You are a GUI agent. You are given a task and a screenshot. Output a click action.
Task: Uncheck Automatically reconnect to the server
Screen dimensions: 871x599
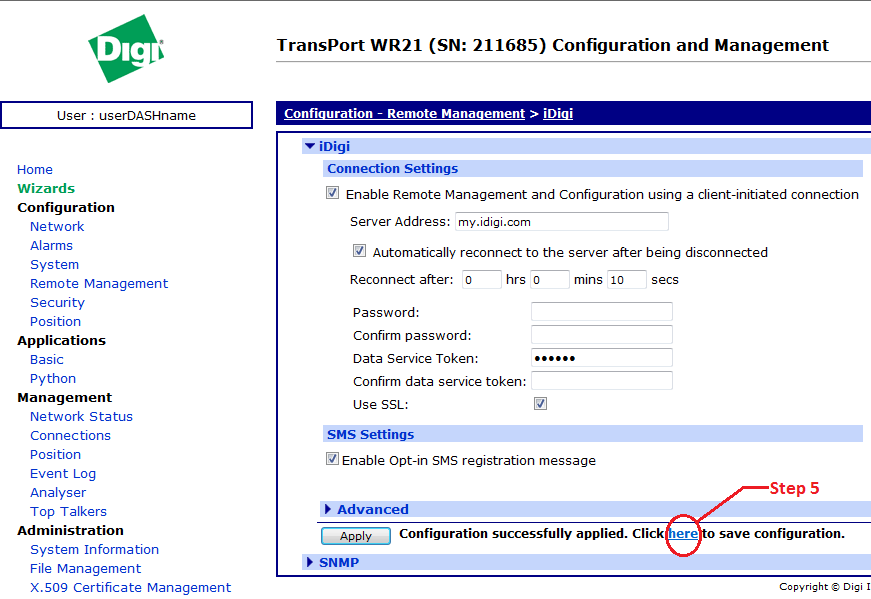360,252
